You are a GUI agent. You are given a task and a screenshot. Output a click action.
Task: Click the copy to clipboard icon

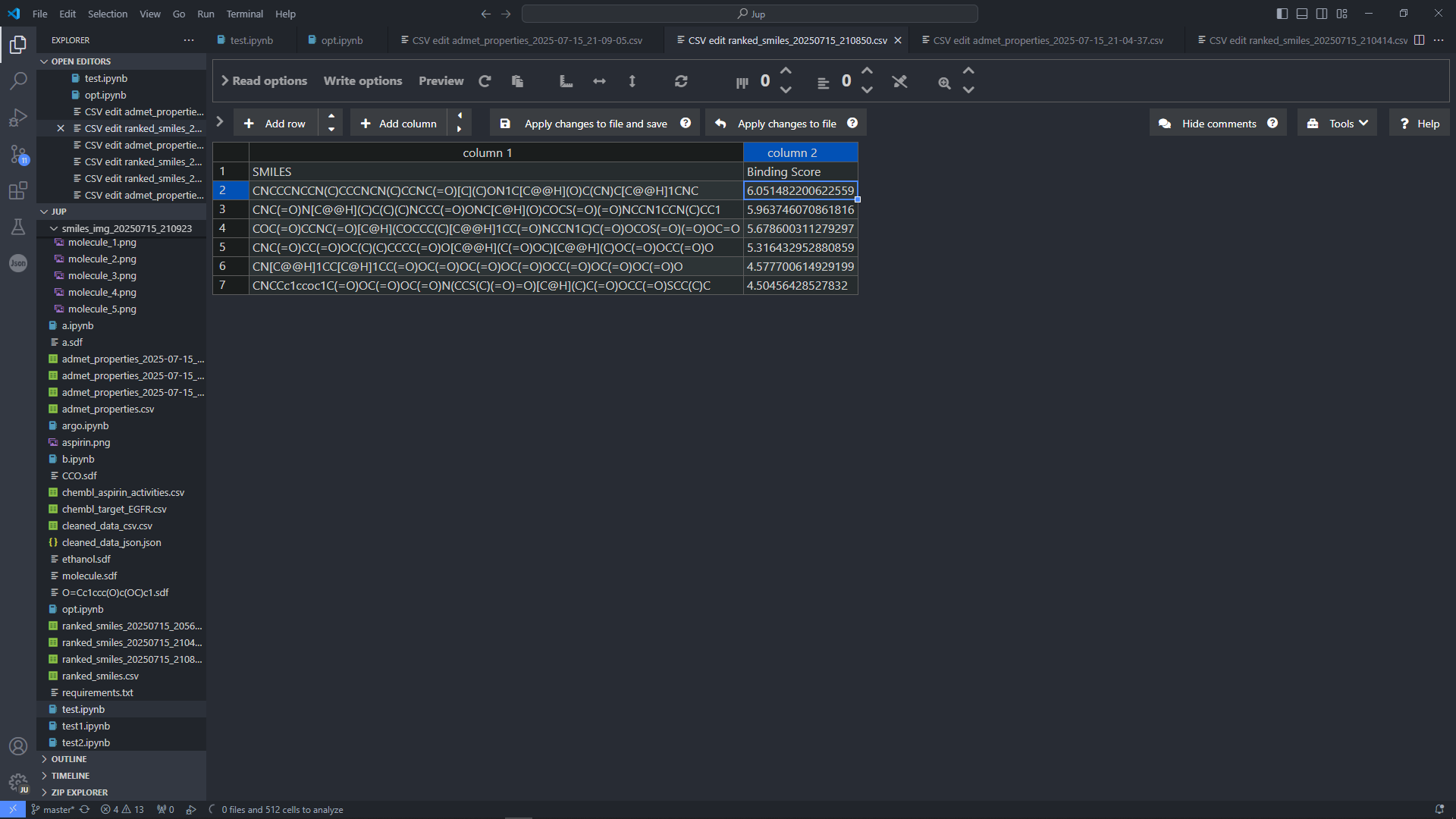pos(517,81)
